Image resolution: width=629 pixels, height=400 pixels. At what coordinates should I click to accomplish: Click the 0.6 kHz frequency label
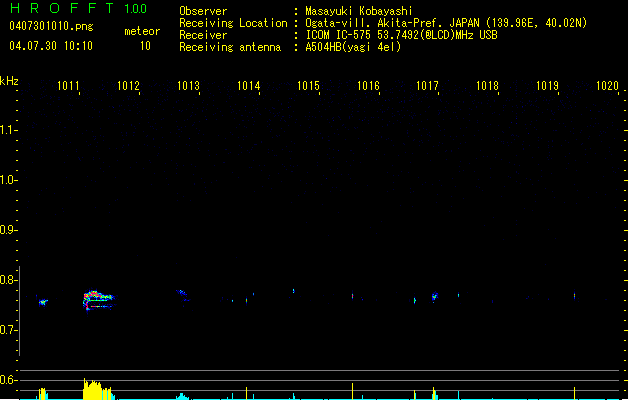coord(8,380)
